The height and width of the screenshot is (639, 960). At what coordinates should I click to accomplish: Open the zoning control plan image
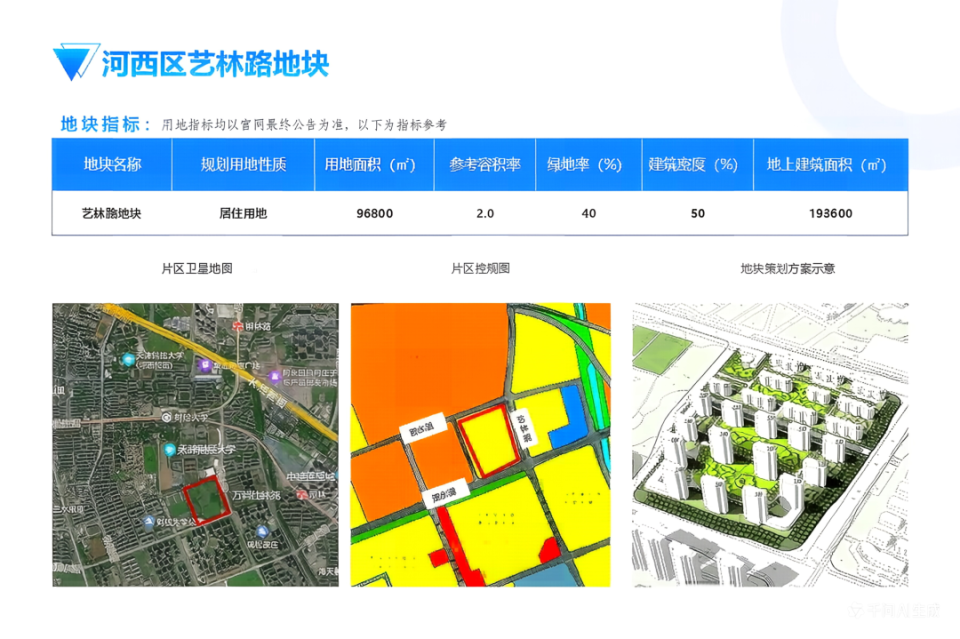pyautogui.click(x=481, y=445)
